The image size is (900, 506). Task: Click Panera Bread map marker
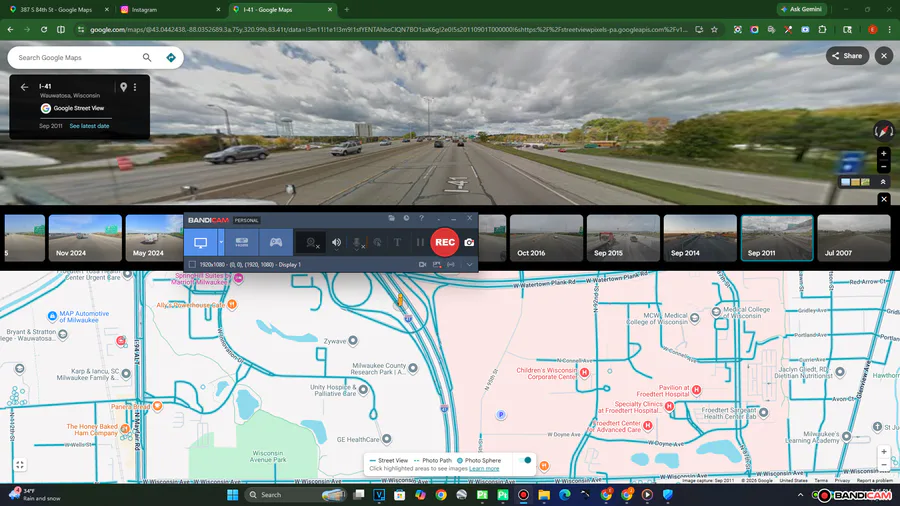tap(157, 406)
